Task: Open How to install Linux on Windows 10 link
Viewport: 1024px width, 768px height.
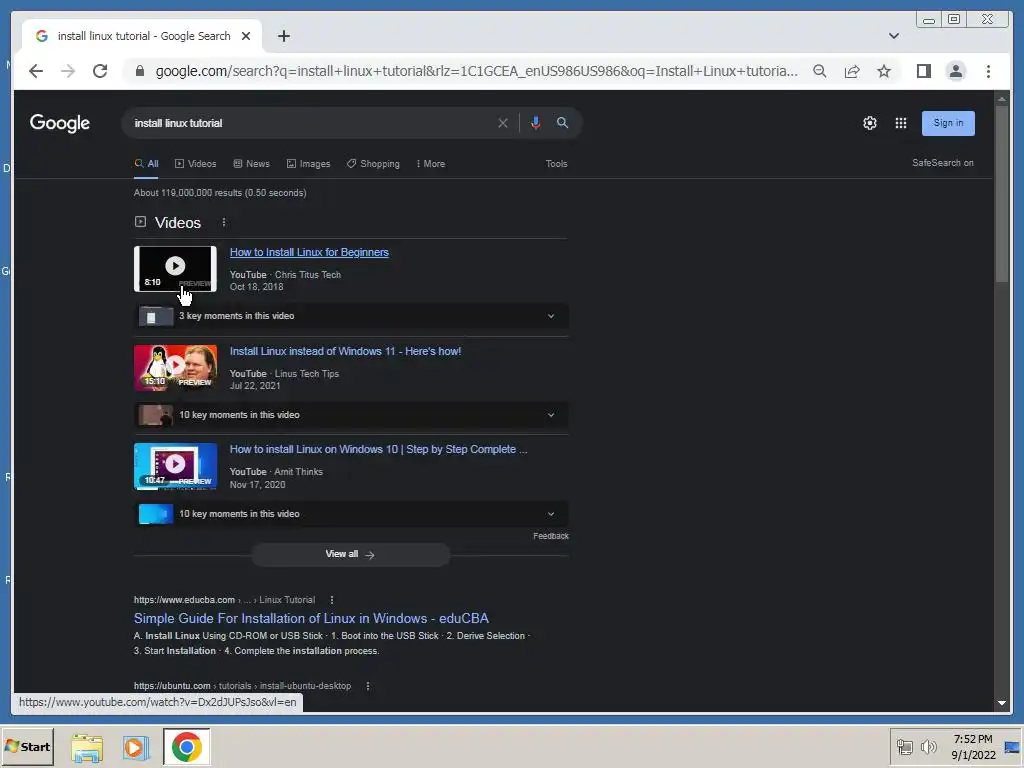Action: [x=378, y=449]
